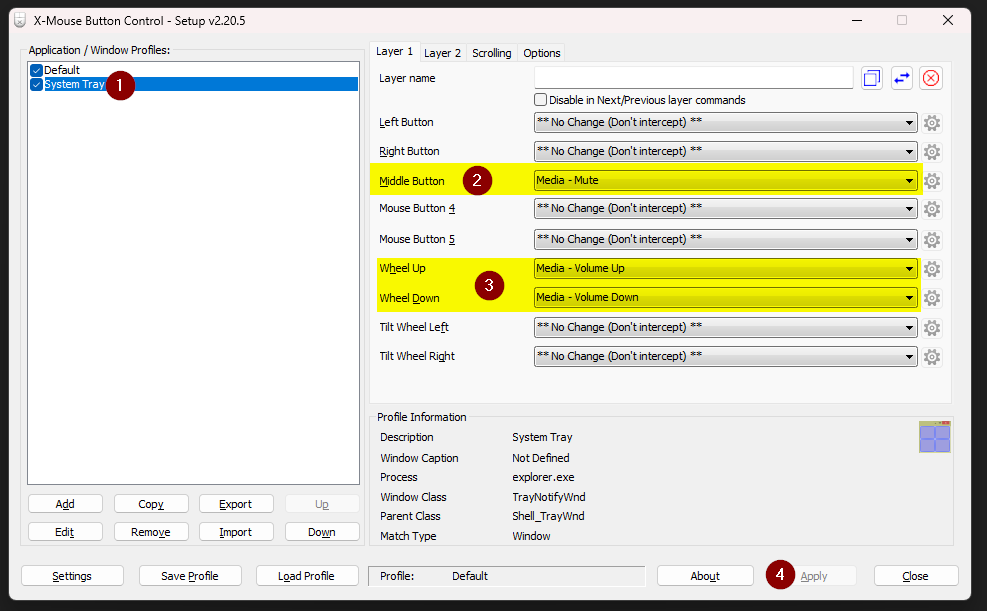Viewport: 987px width, 611px height.
Task: Open the Right Button action dropdown
Action: click(725, 152)
